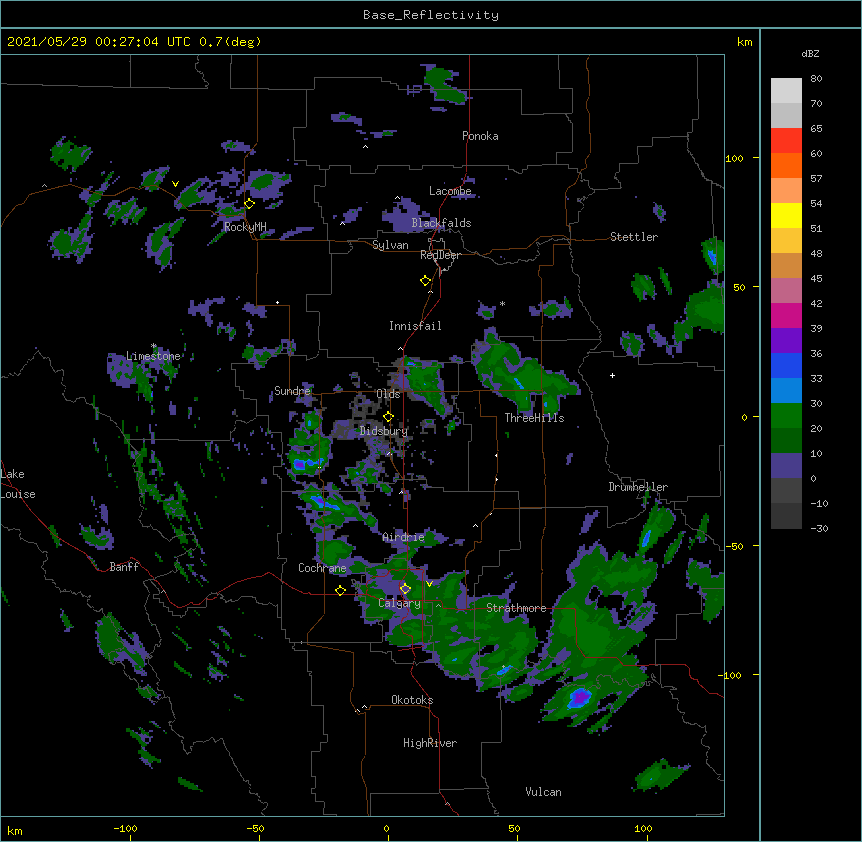Click the 50 tick label on bottom axis
Screen dimensions: 862x842
pos(514,828)
